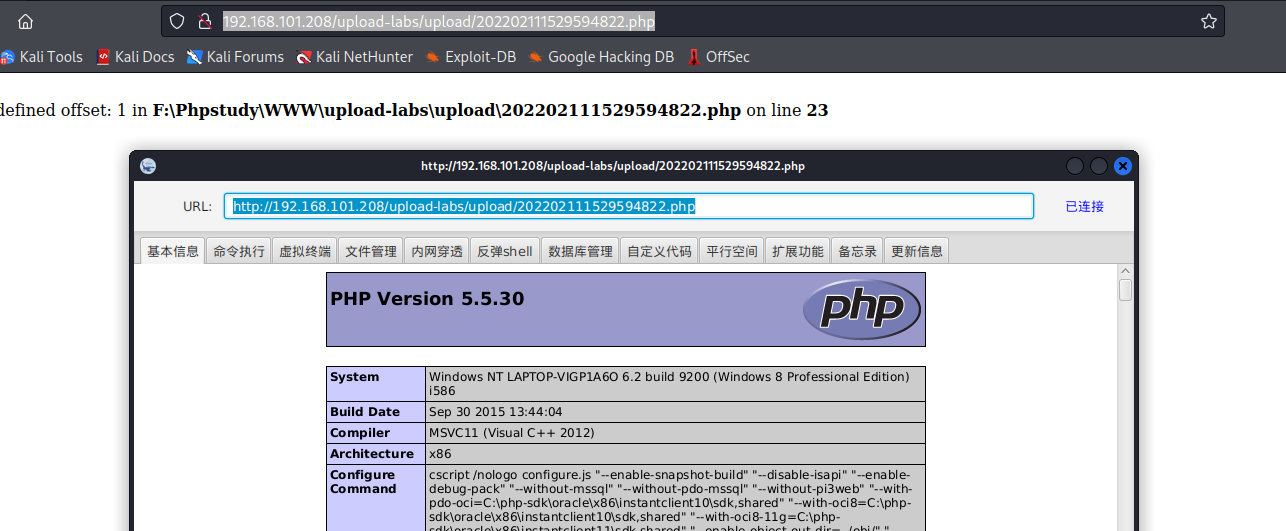The height and width of the screenshot is (531, 1286).
Task: Open the Exploit-DB bookmark
Action: [x=471, y=57]
